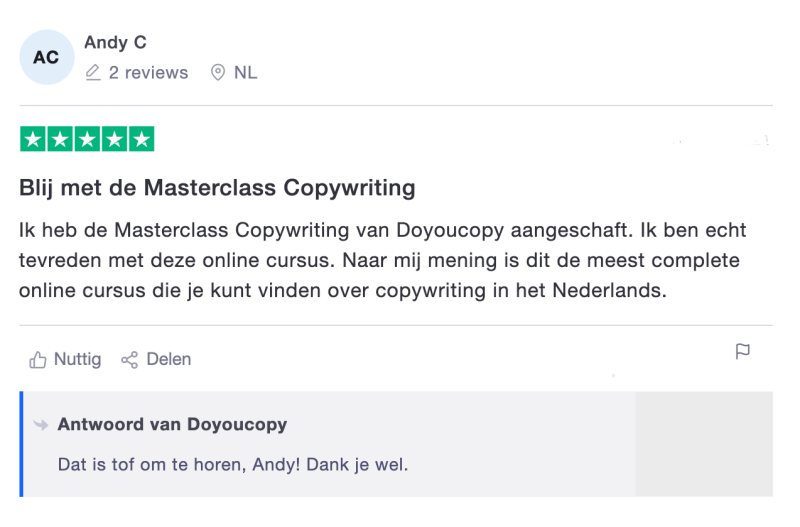Screen dimensions: 800x527
Task: Click the third green rating star
Action: point(87,139)
